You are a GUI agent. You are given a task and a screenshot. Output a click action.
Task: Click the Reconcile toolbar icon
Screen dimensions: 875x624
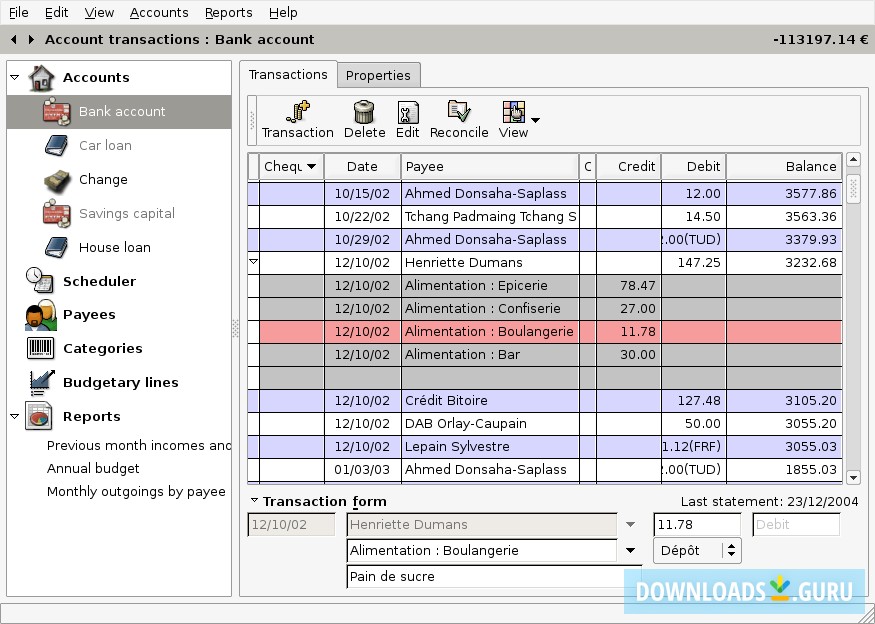coord(459,112)
